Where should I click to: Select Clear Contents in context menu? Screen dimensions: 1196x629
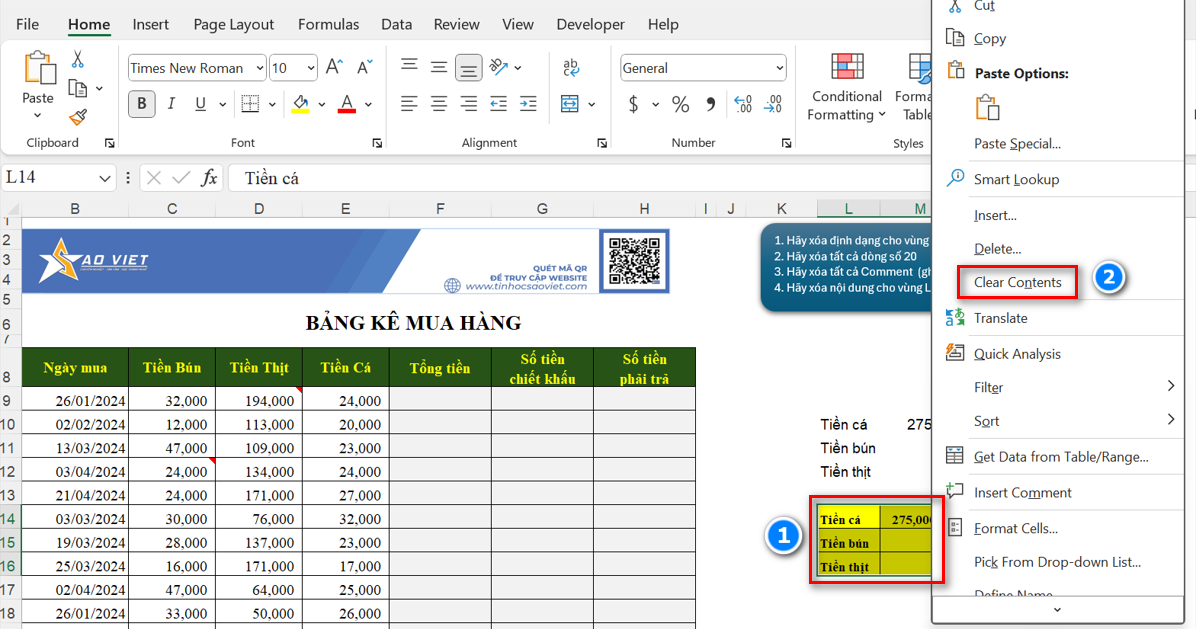tap(1017, 282)
